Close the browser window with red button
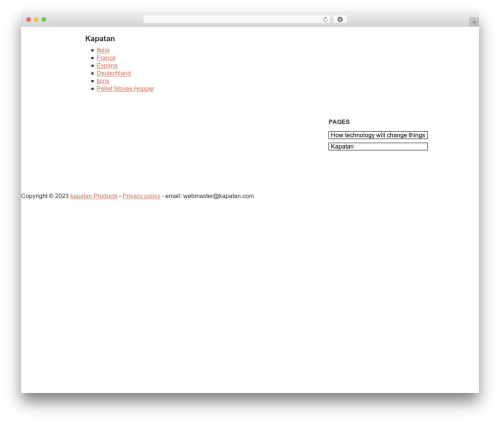 tap(29, 20)
